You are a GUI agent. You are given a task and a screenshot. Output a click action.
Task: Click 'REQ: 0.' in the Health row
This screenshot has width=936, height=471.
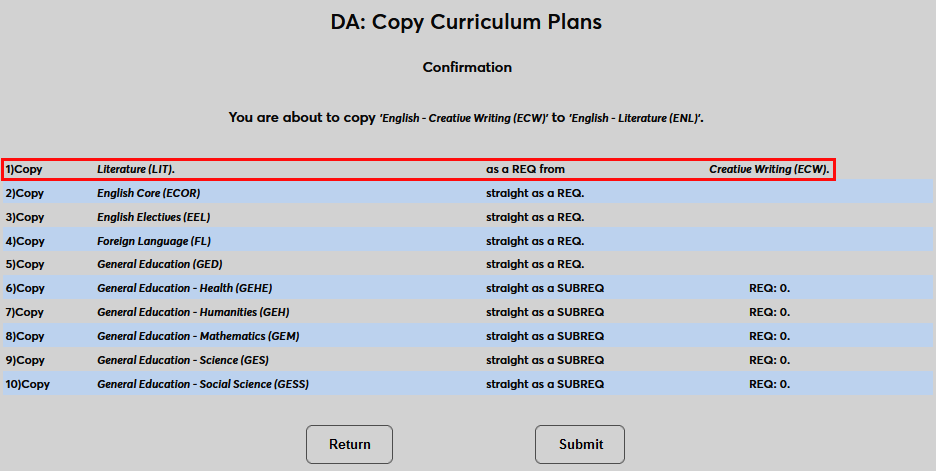pos(769,288)
